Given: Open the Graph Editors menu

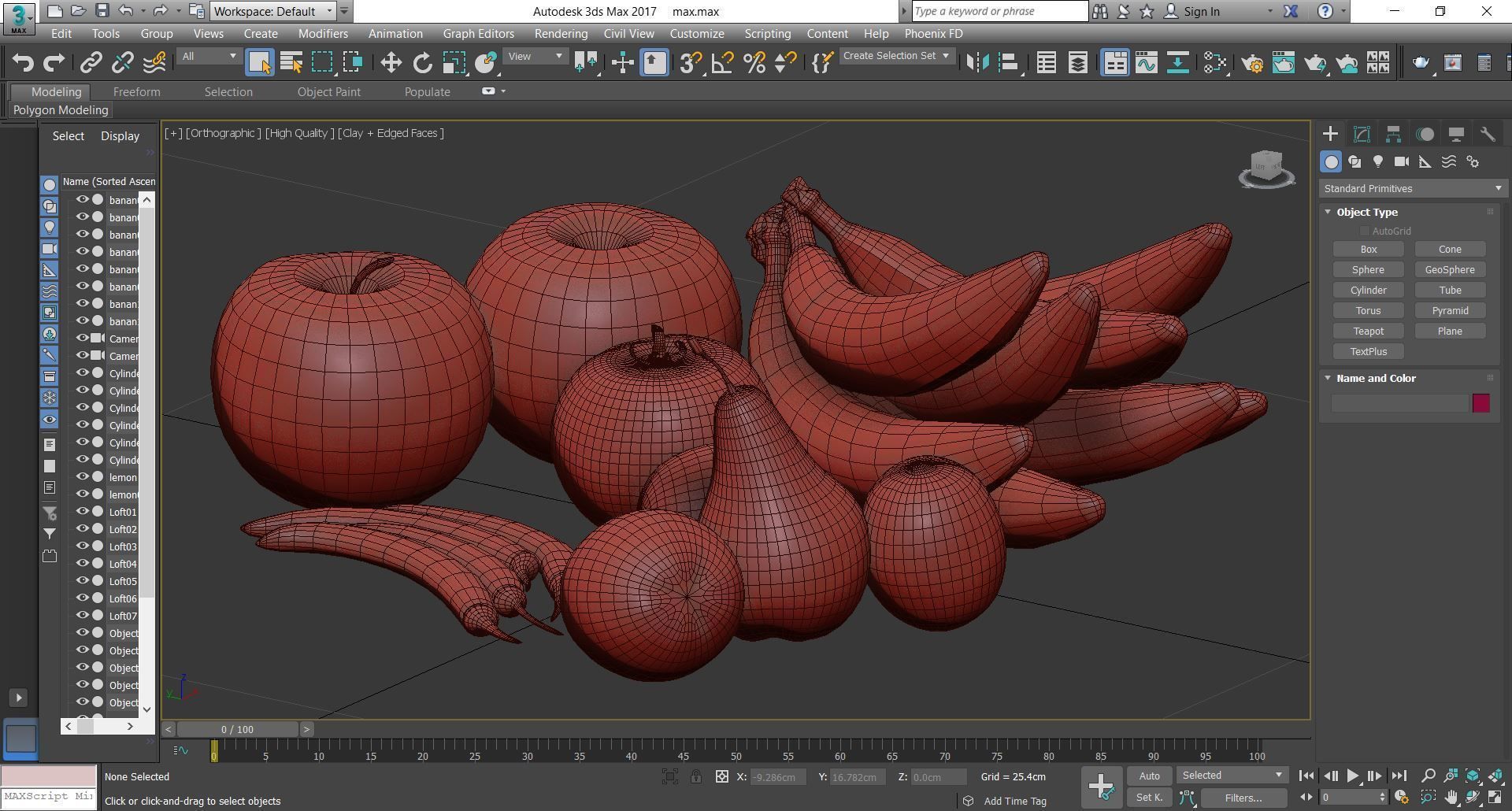Looking at the screenshot, I should (478, 34).
